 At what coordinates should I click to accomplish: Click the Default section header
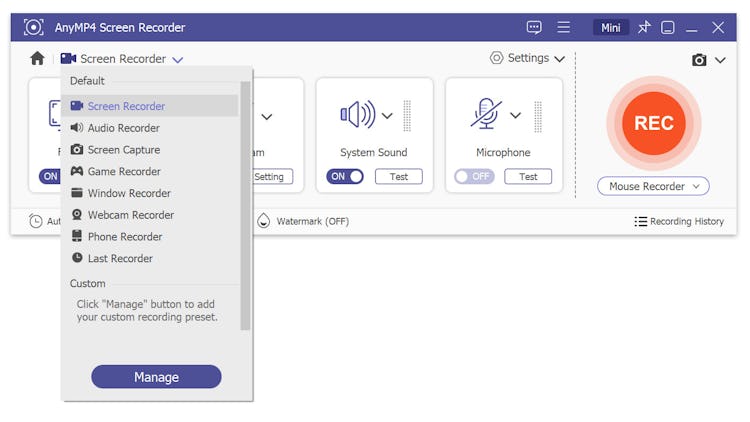(87, 81)
